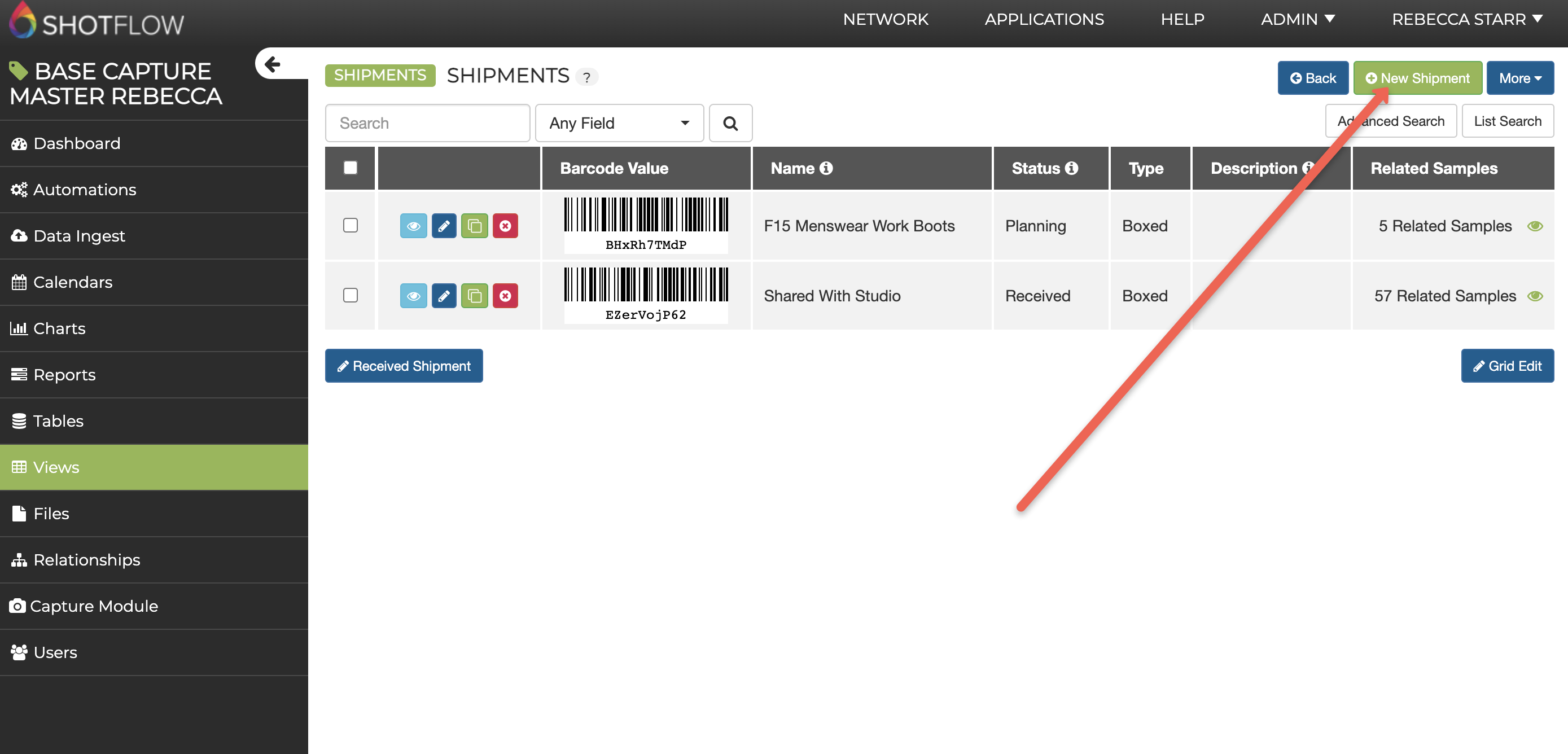Open the ADMIN dropdown menu
1568x754 pixels.
point(1297,20)
